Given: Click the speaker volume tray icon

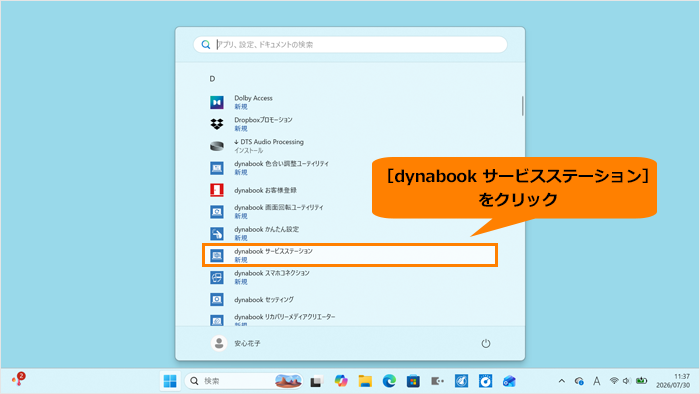Looking at the screenshot, I should pos(627,381).
